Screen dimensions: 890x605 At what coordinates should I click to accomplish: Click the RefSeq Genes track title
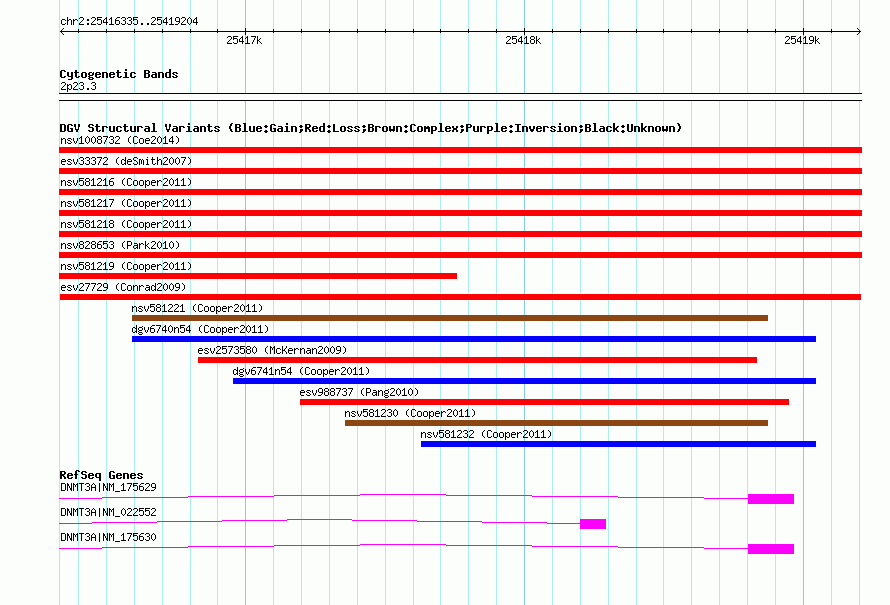coord(102,475)
